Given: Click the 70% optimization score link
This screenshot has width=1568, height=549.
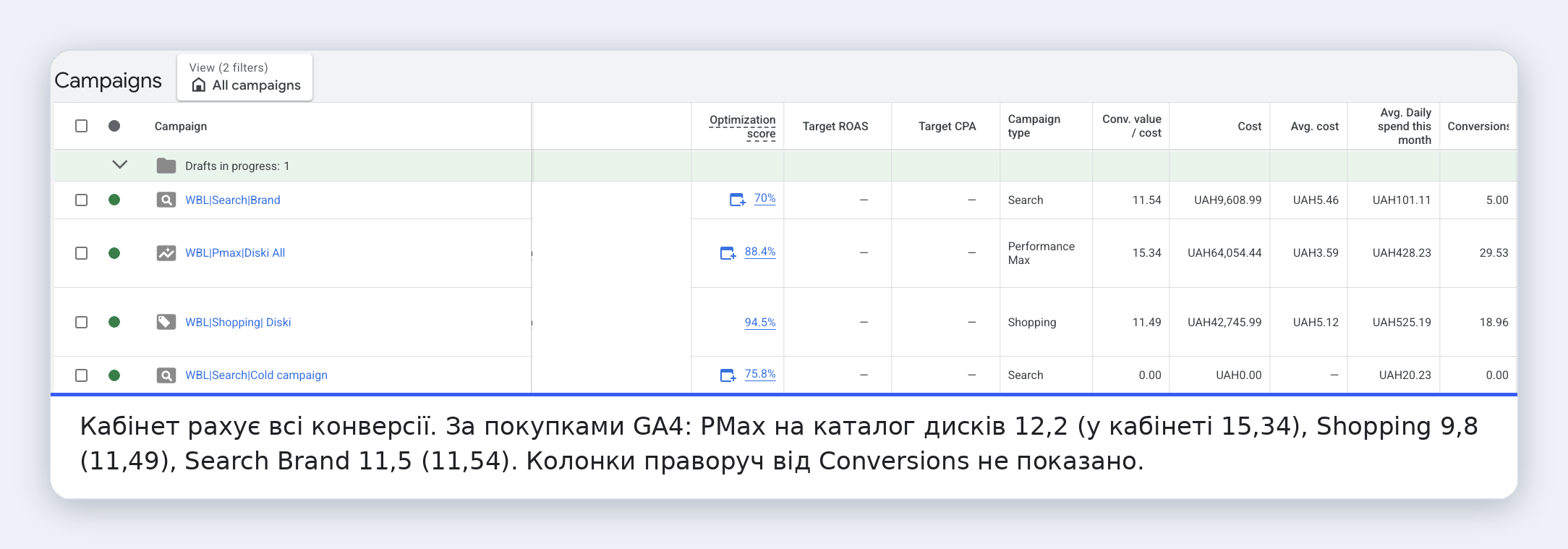Looking at the screenshot, I should [x=765, y=198].
